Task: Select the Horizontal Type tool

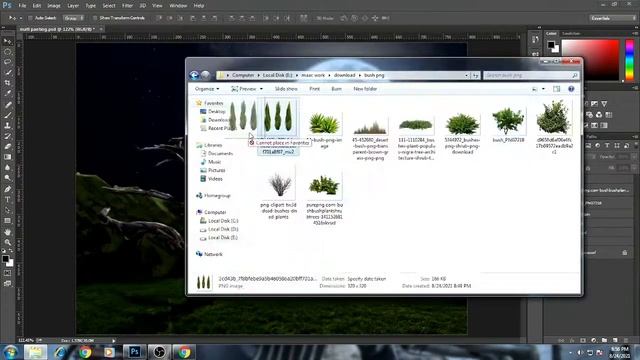Action: tap(7, 200)
